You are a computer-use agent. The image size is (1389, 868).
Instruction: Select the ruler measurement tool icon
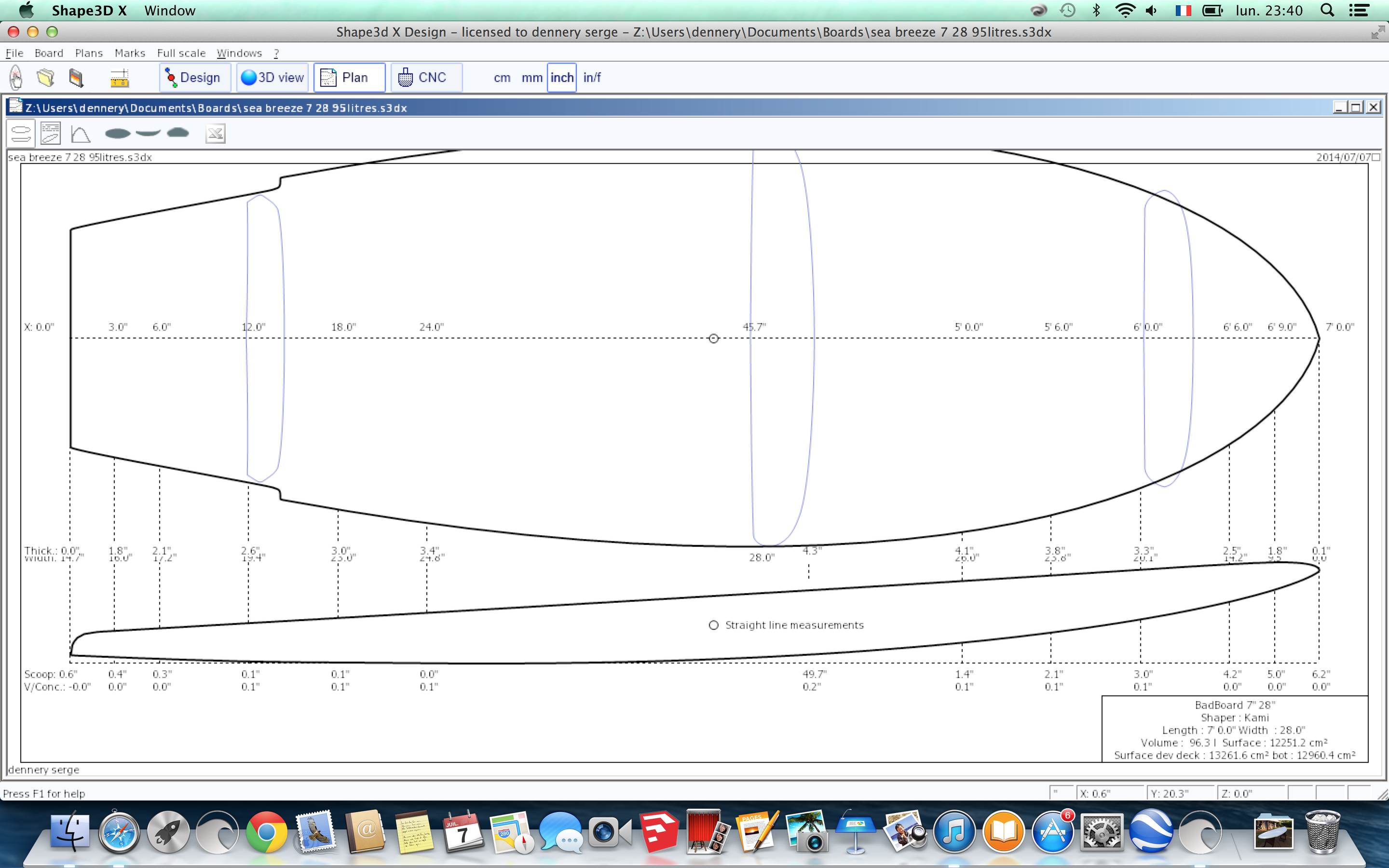click(x=120, y=78)
